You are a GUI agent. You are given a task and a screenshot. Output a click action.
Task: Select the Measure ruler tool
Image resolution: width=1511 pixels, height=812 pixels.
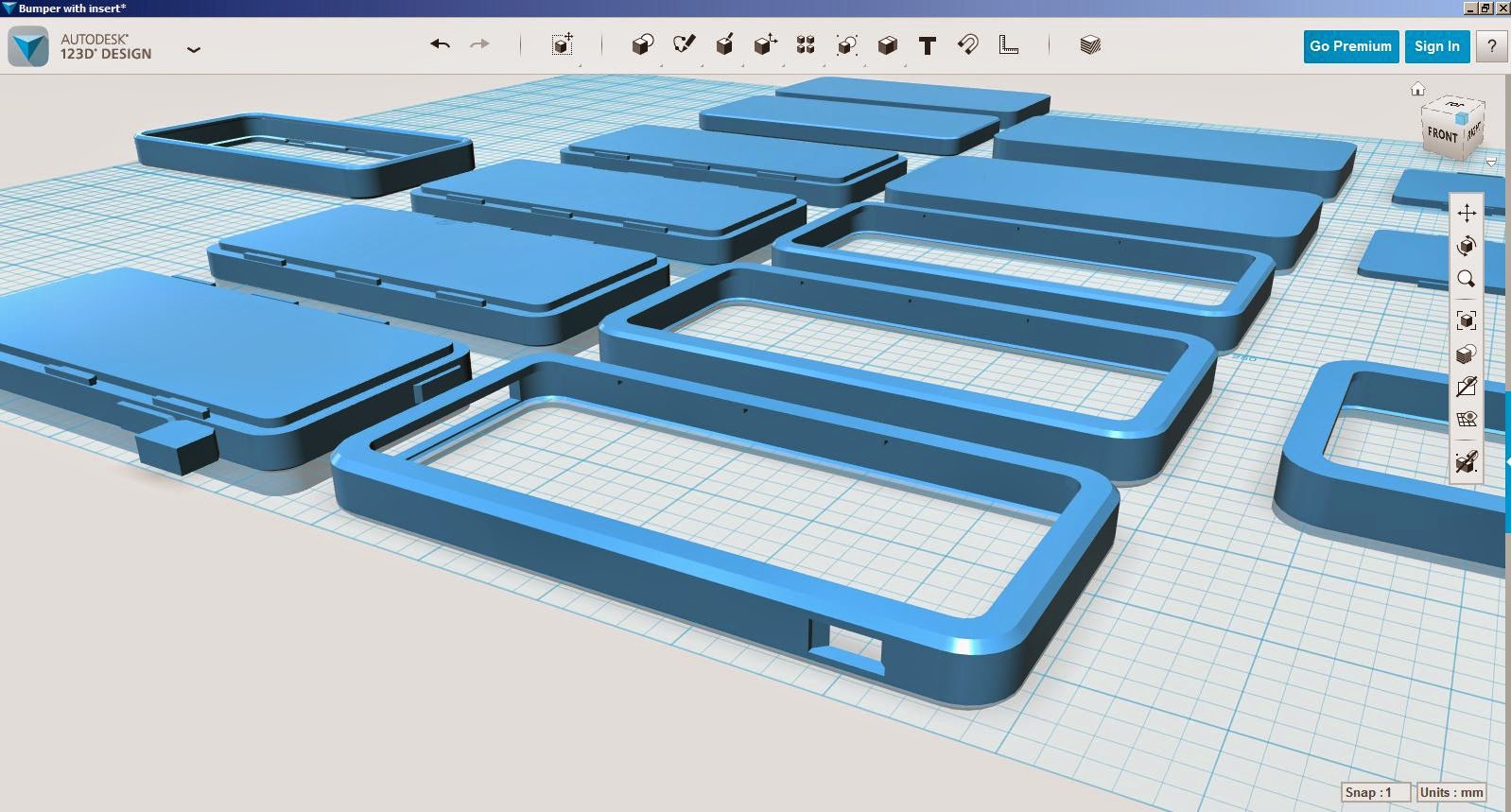[x=1009, y=44]
